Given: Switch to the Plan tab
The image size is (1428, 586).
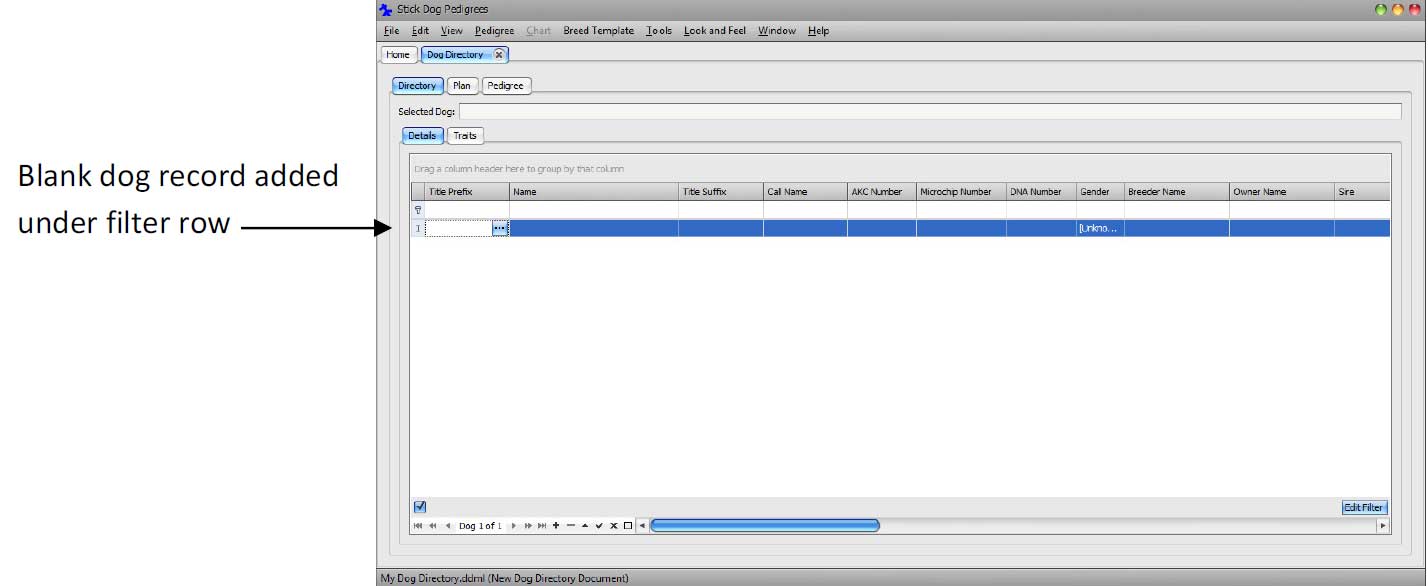Looking at the screenshot, I should (461, 86).
